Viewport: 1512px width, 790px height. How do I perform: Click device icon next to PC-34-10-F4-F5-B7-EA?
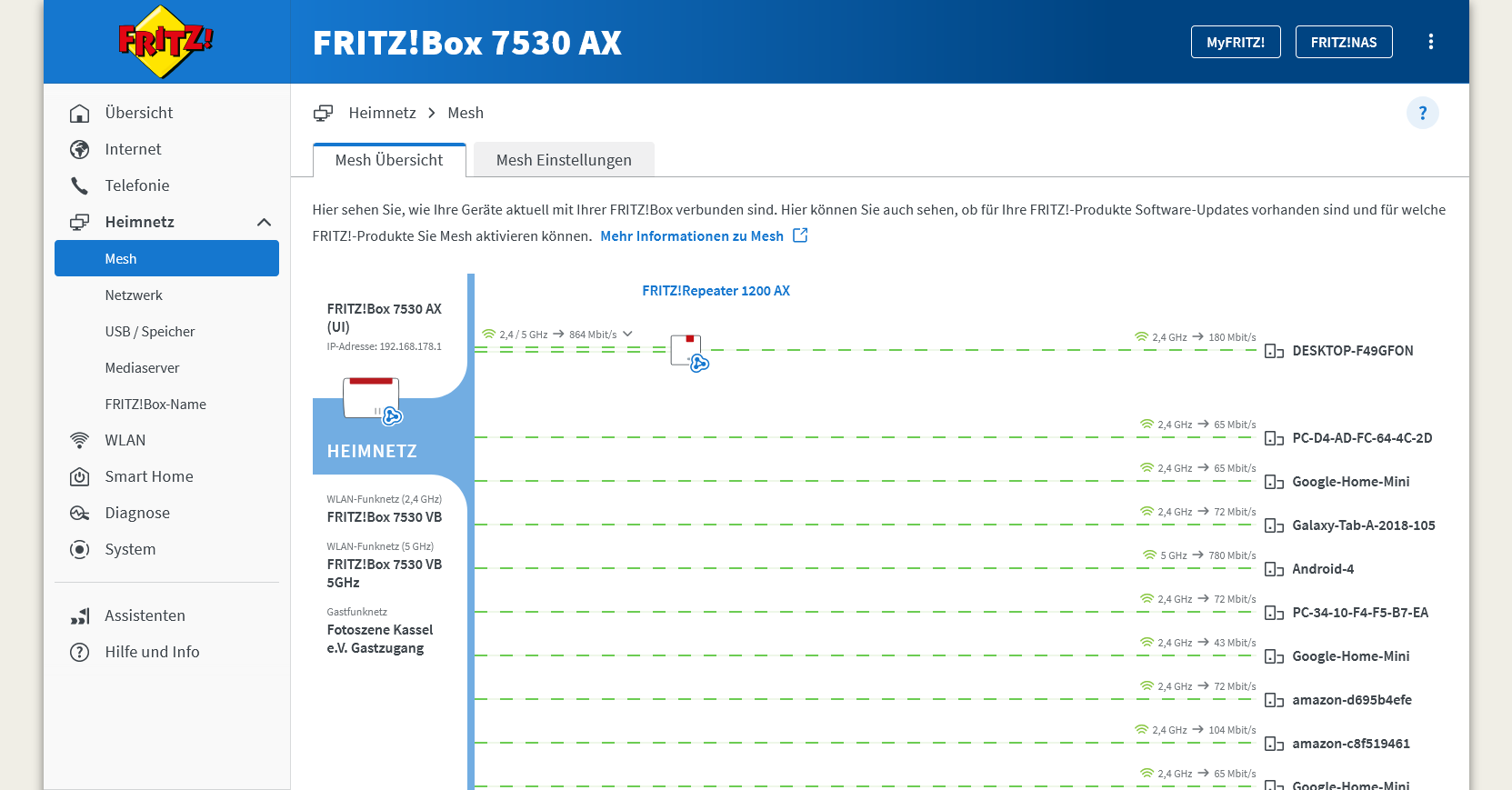[1274, 613]
